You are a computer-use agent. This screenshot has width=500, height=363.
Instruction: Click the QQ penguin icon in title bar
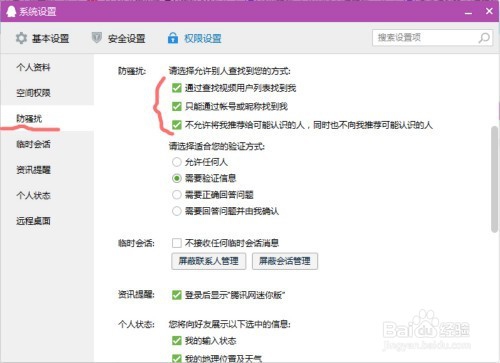tap(11, 11)
